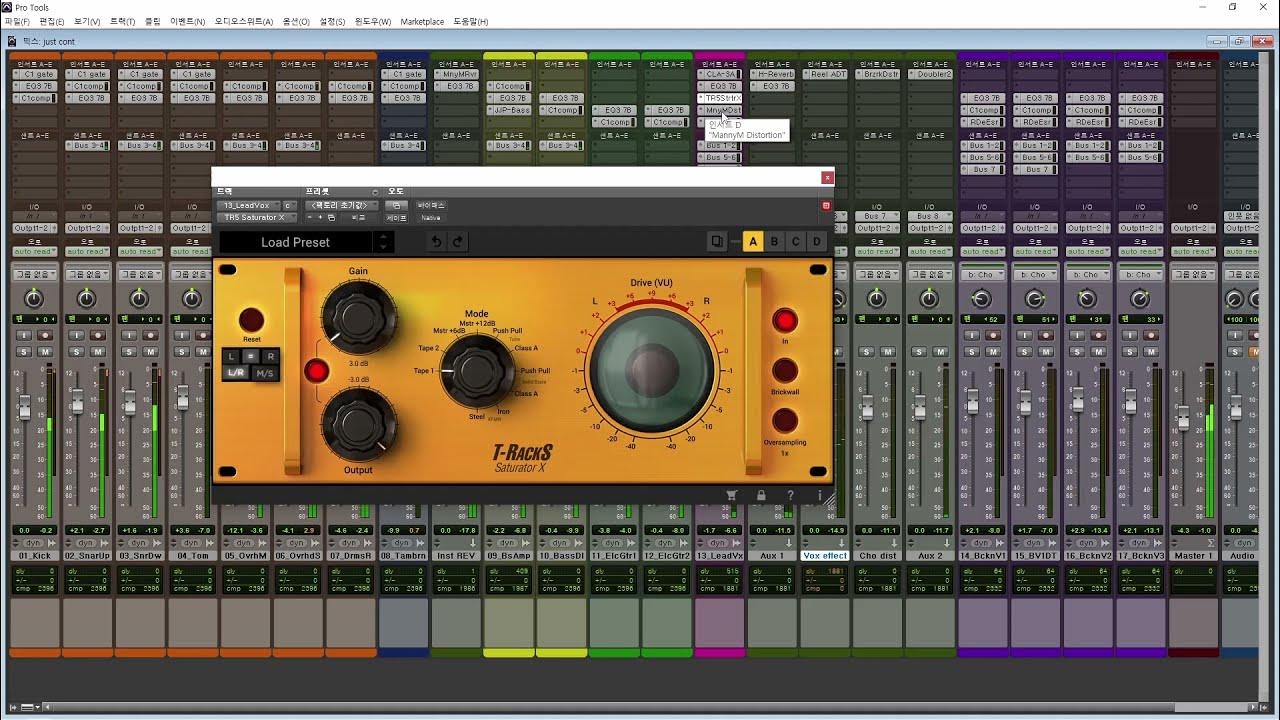Open the auto read dropdown on 01_Kick
The image size is (1280, 720).
tap(34, 251)
